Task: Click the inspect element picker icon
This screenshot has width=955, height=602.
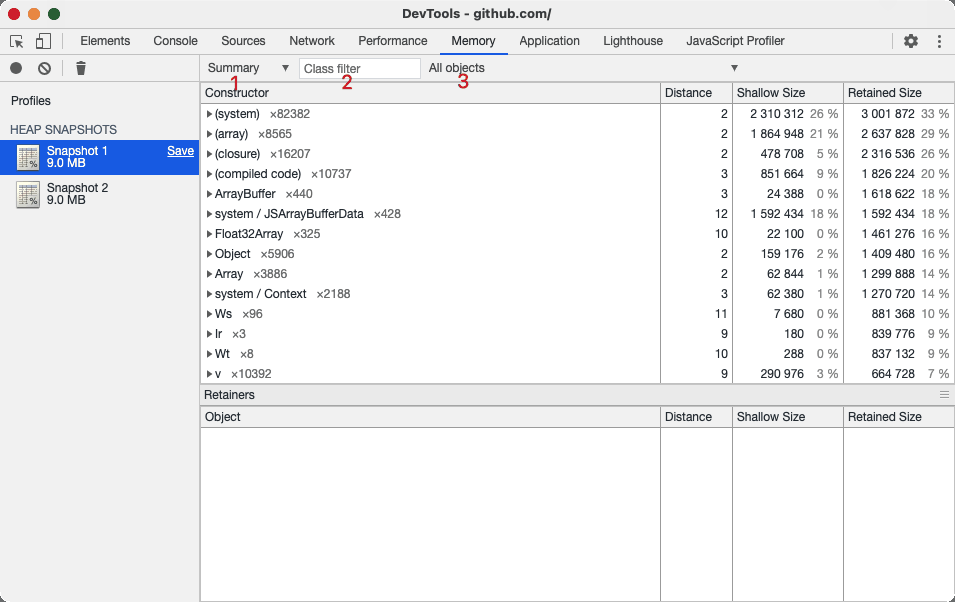Action: coord(17,41)
